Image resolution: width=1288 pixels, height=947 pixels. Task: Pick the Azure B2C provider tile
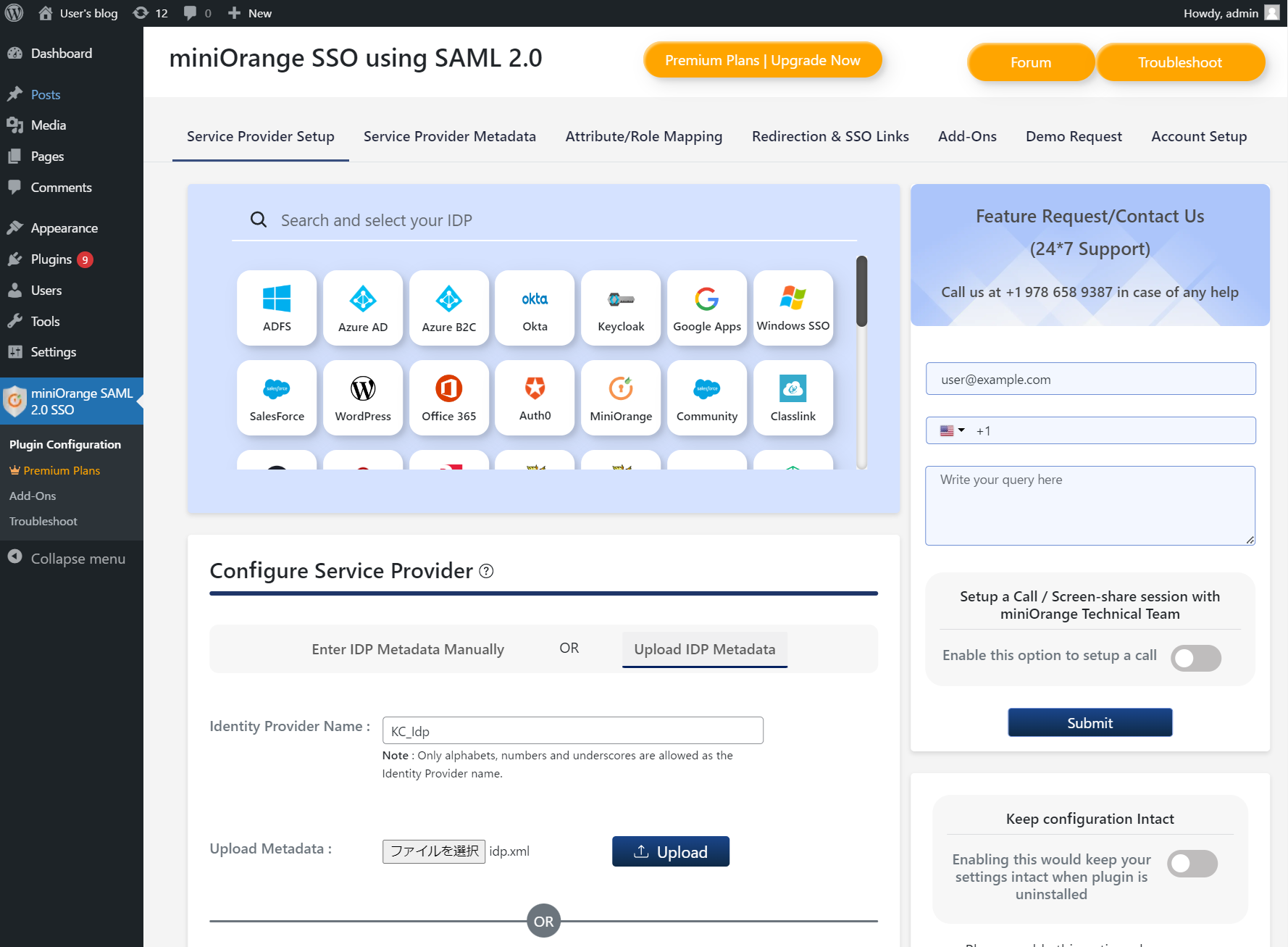click(449, 308)
